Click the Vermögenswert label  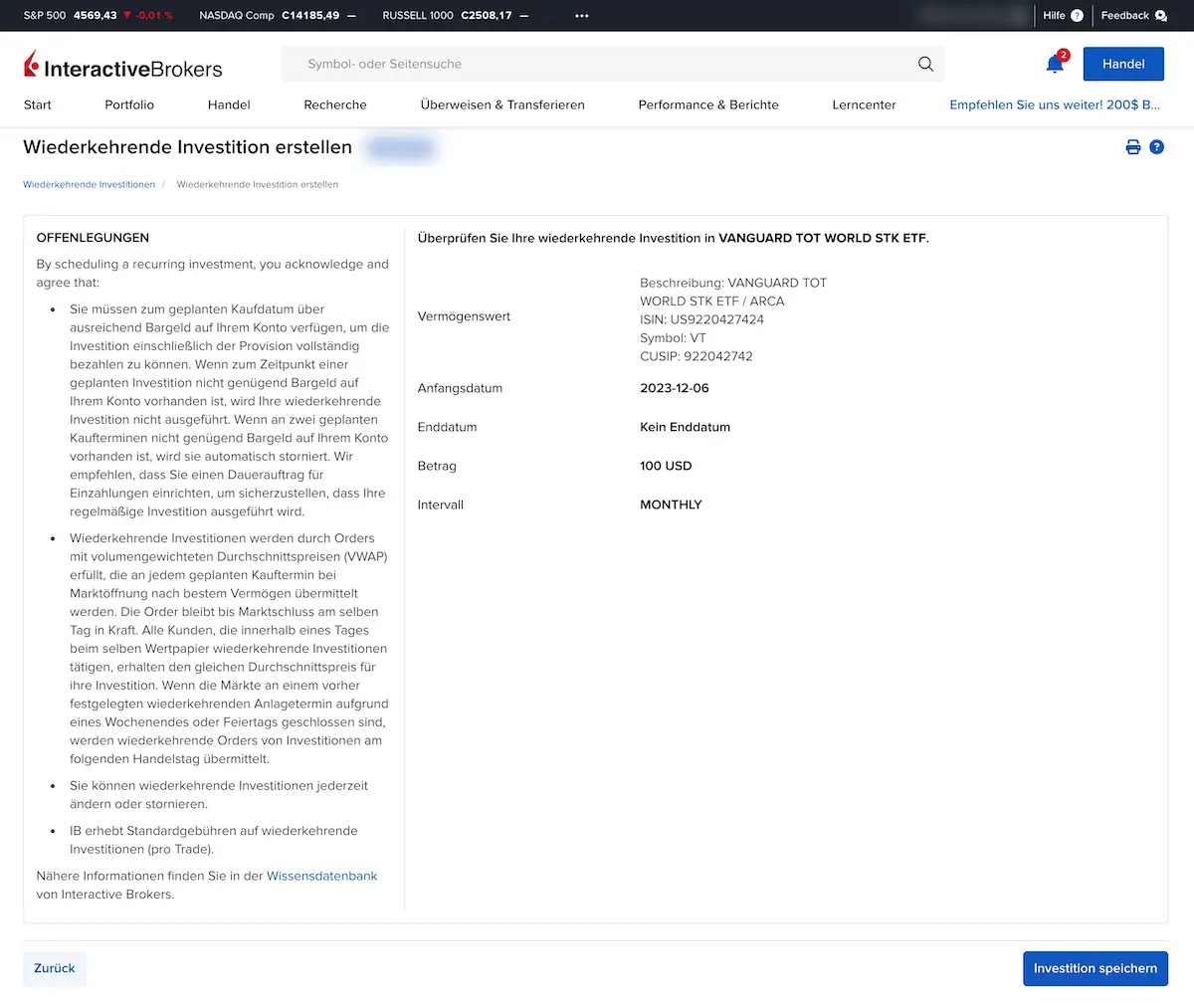[x=464, y=316]
